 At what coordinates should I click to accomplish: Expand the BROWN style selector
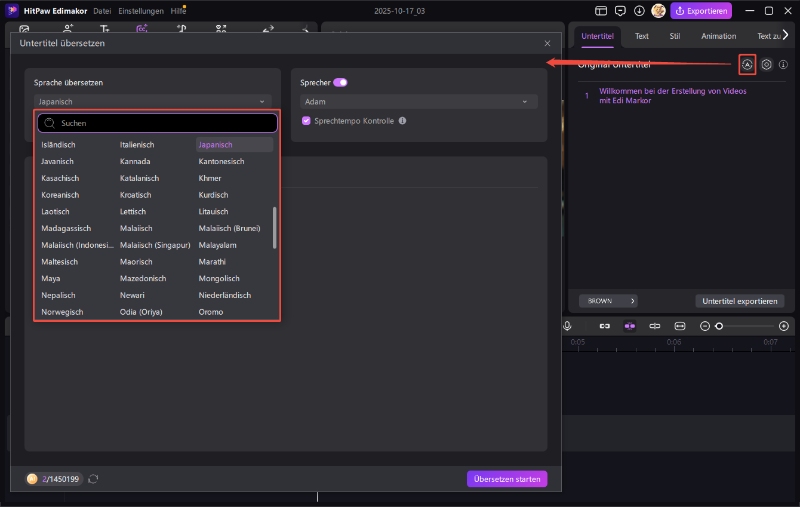609,300
